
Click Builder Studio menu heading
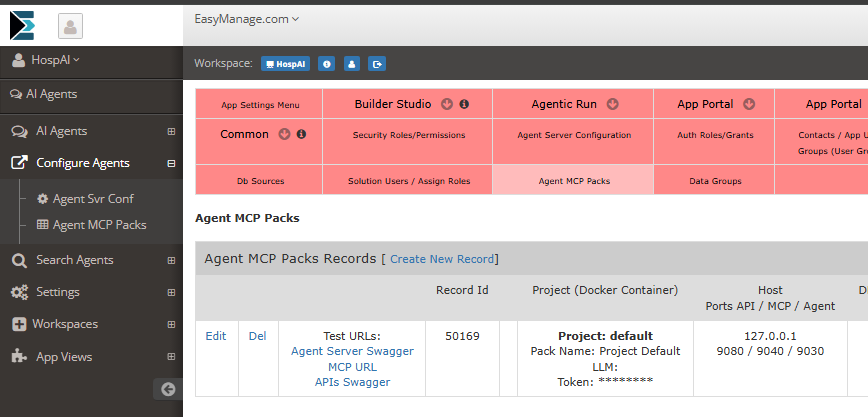pos(393,104)
